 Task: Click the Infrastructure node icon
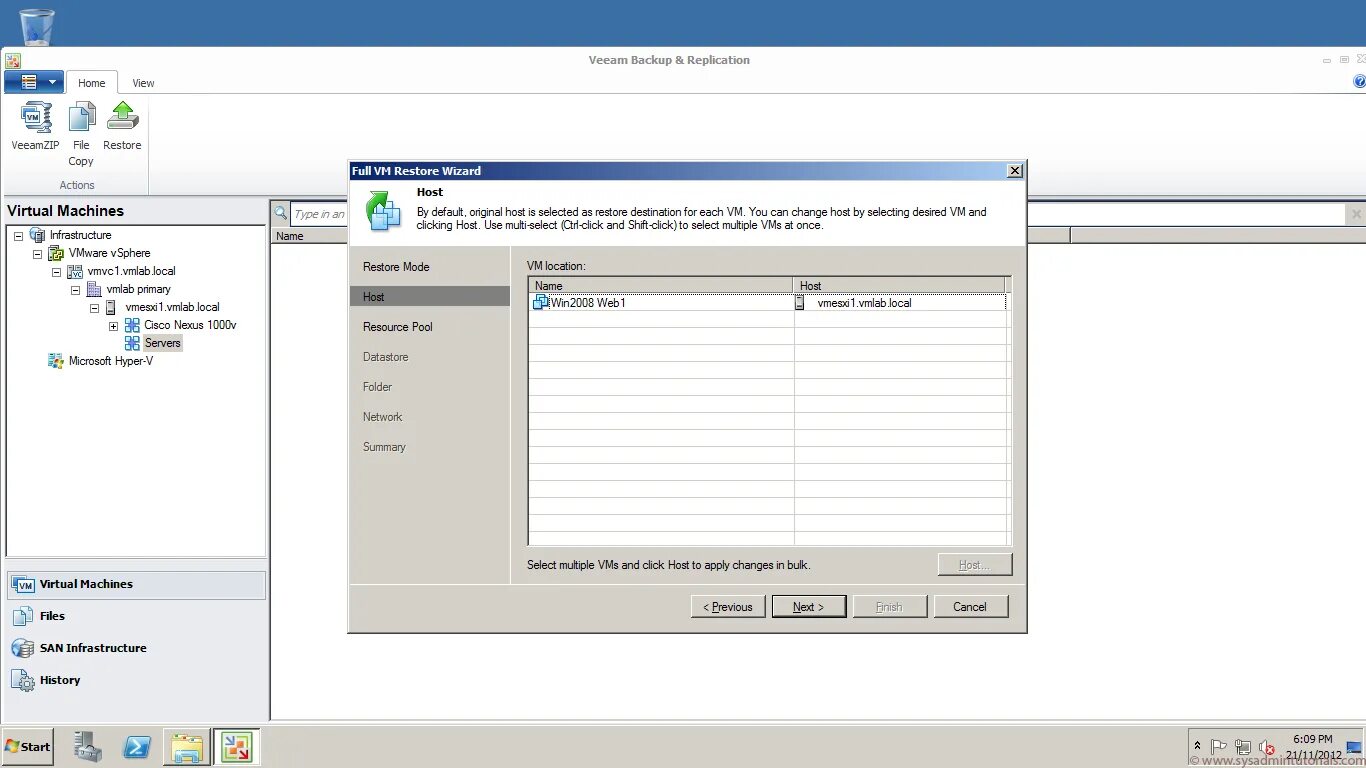[37, 235]
